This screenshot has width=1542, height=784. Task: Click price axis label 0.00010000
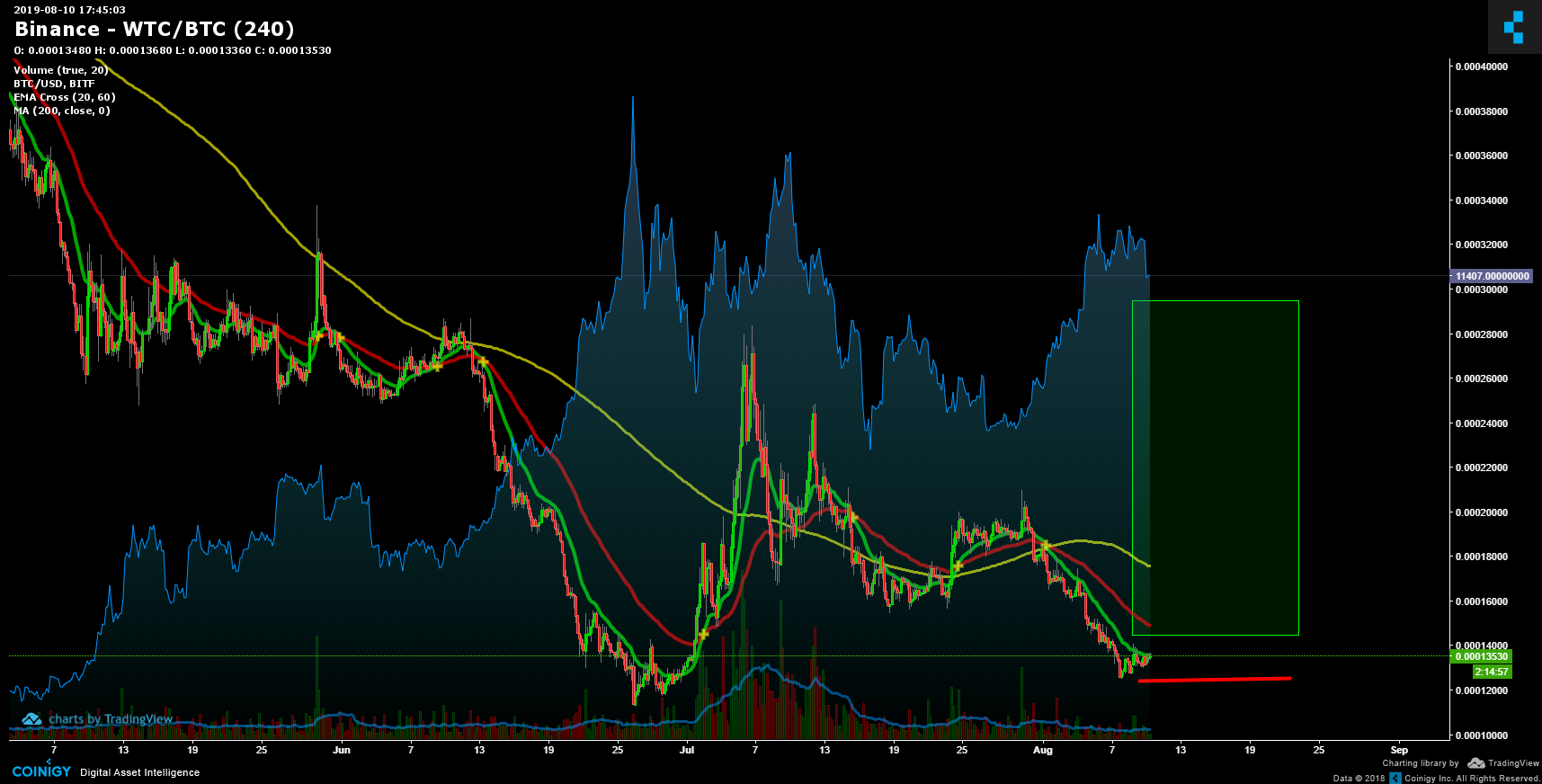[x=1482, y=735]
